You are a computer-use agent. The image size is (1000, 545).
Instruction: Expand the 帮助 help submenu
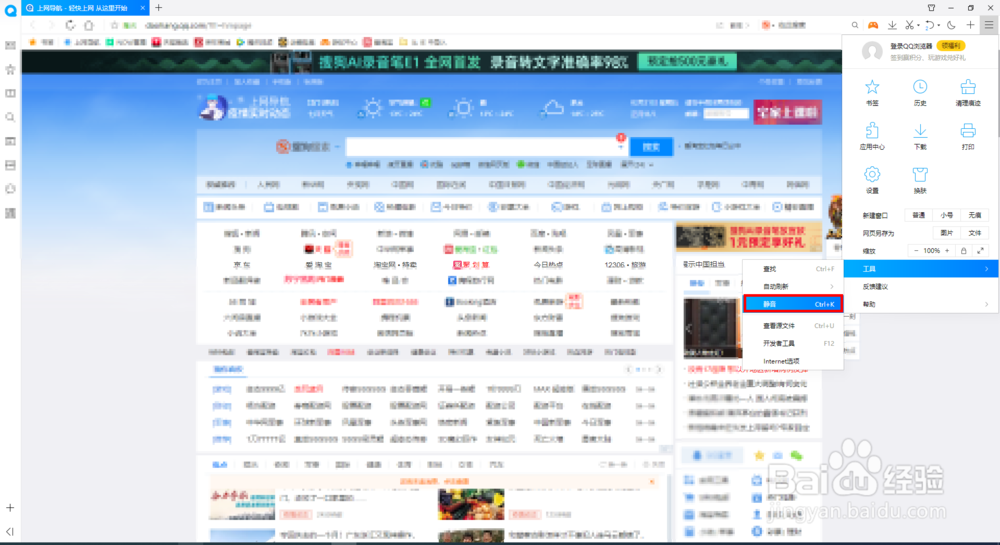pos(920,304)
